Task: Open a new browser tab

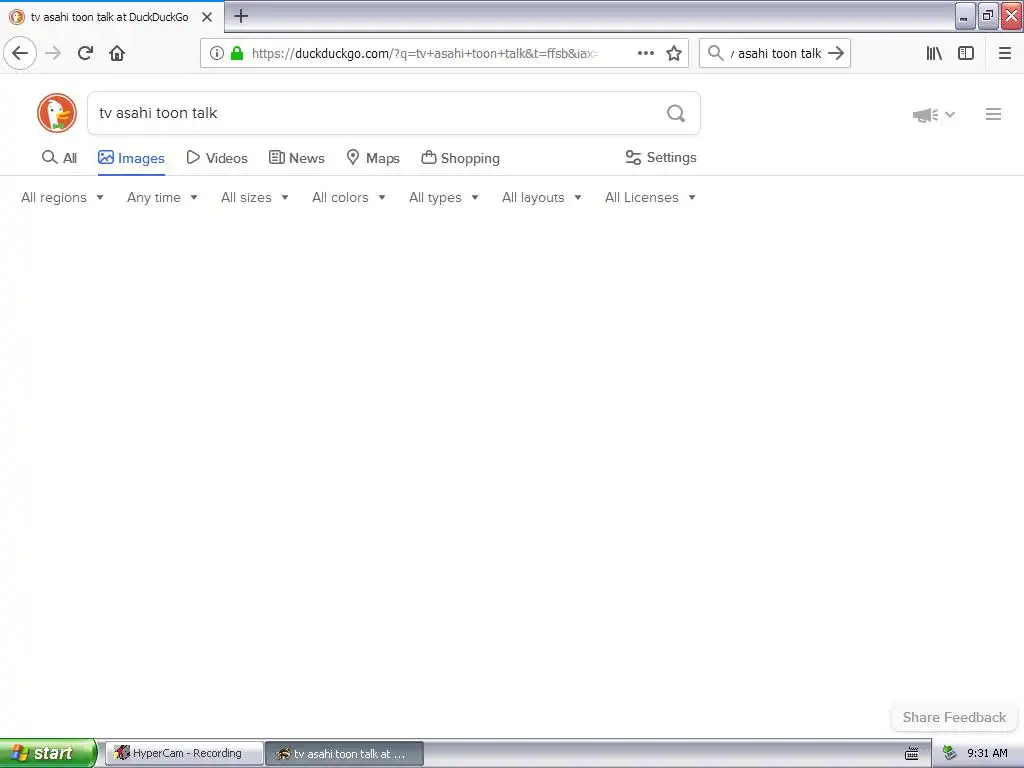Action: tap(241, 16)
